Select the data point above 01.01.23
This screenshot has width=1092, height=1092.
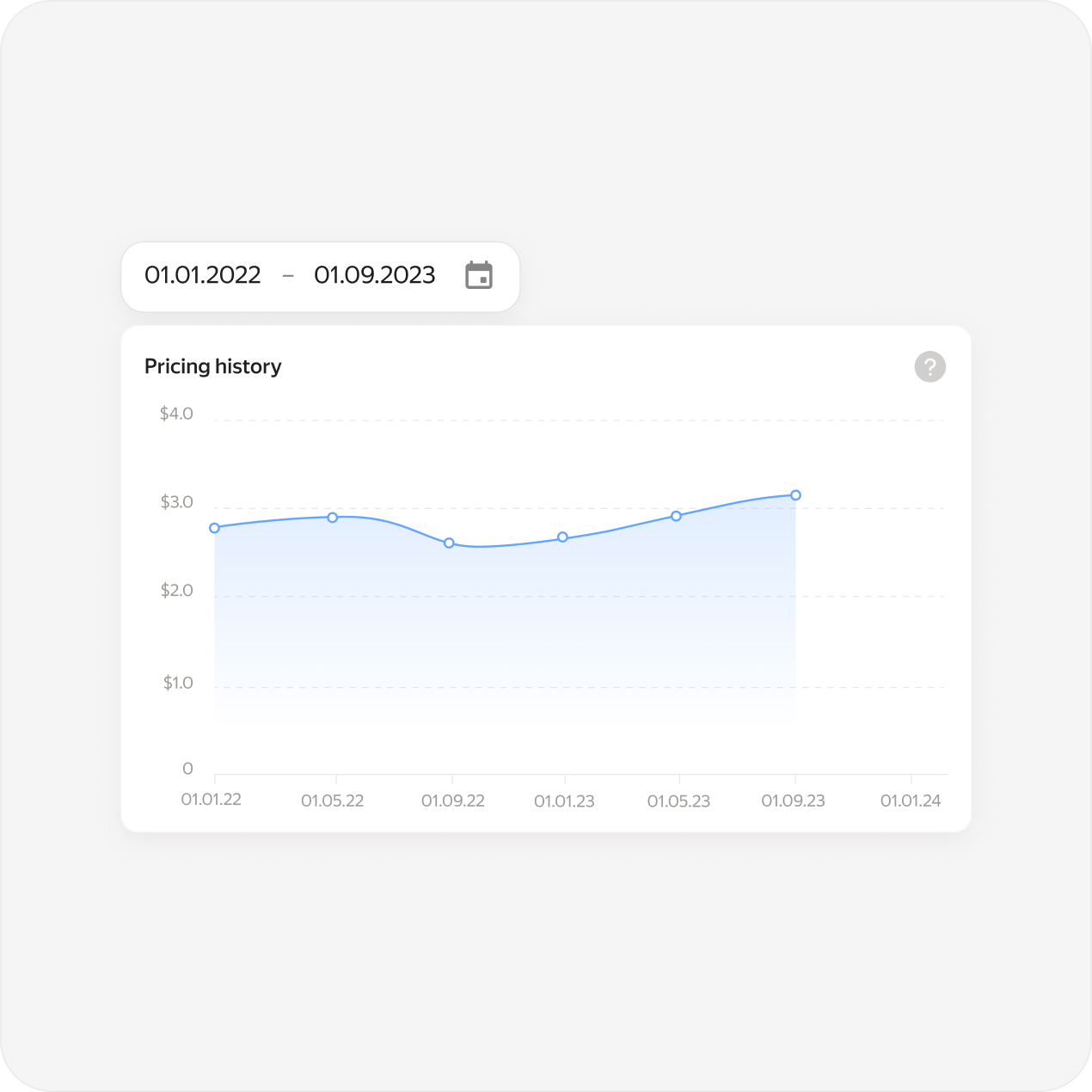(x=563, y=537)
